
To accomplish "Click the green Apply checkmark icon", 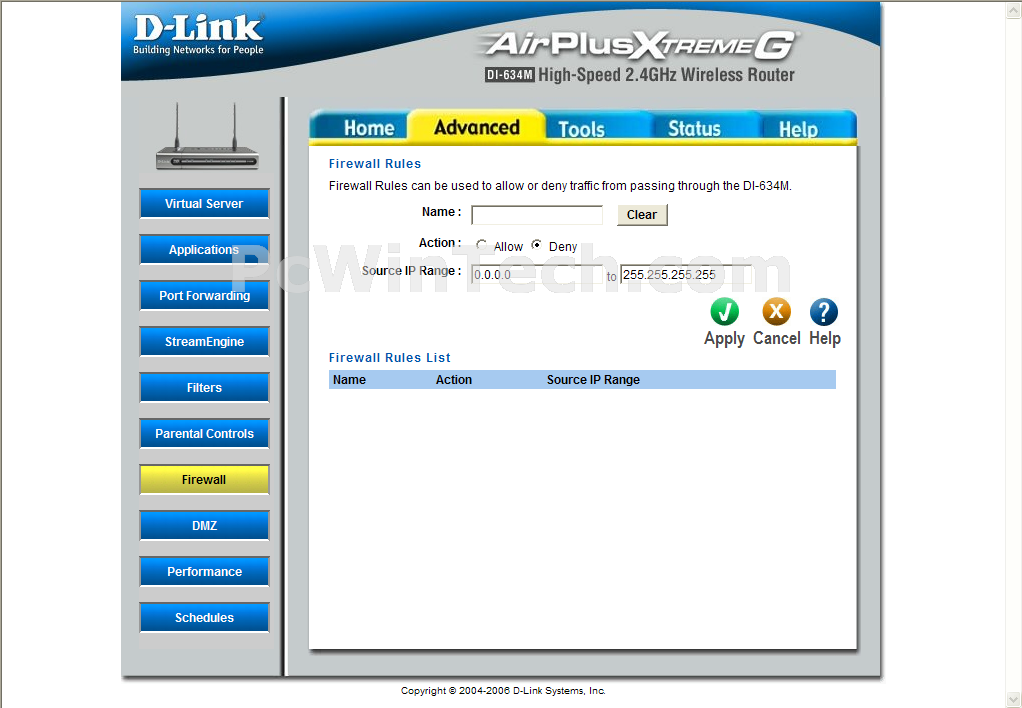I will point(724,312).
